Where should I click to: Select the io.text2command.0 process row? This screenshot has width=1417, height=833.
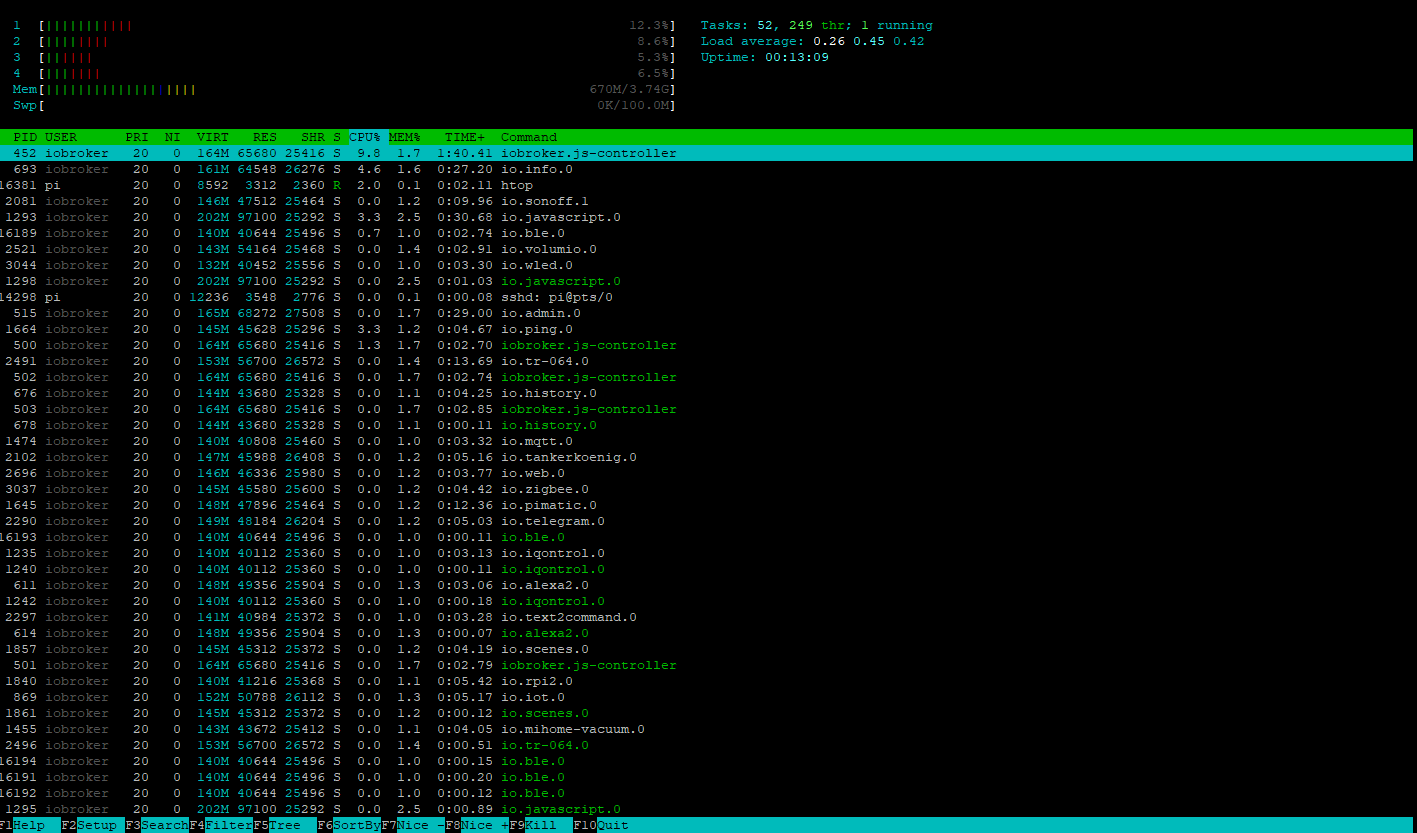[x=706, y=617]
